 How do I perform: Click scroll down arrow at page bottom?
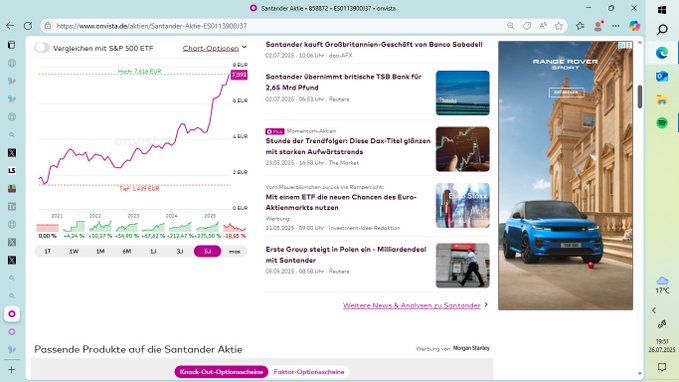point(640,373)
